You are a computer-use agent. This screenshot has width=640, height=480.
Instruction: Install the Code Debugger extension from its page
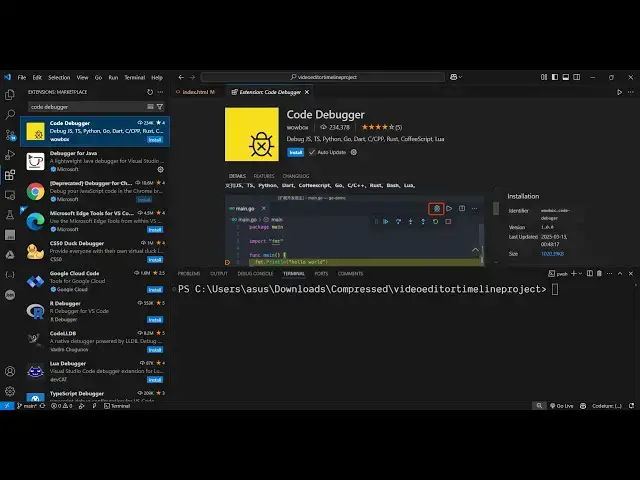296,152
